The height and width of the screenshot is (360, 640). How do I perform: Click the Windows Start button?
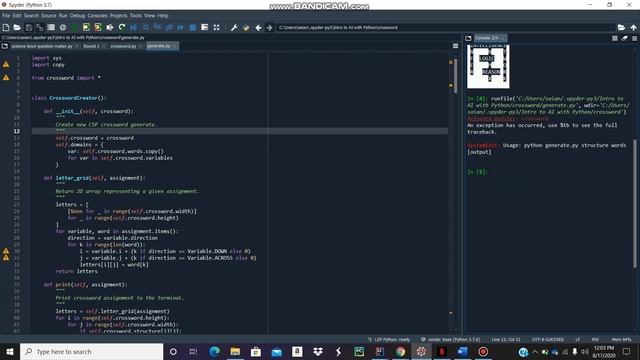pos(10,351)
